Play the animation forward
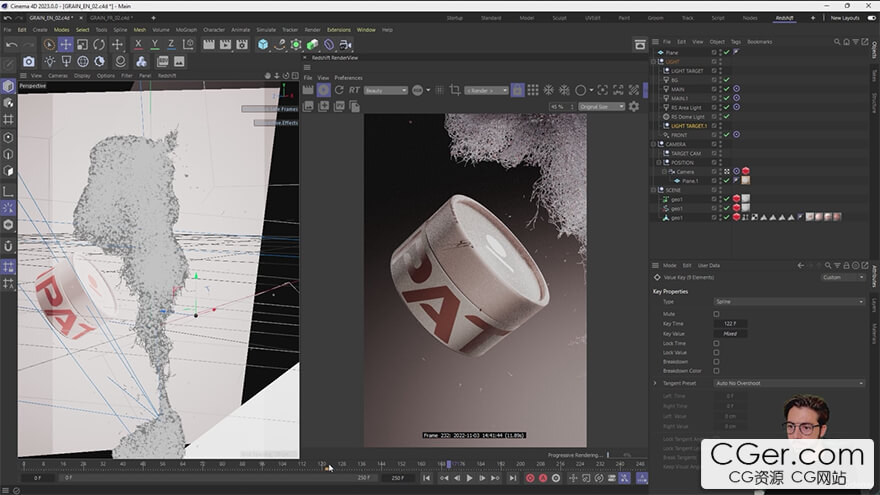 [x=470, y=478]
